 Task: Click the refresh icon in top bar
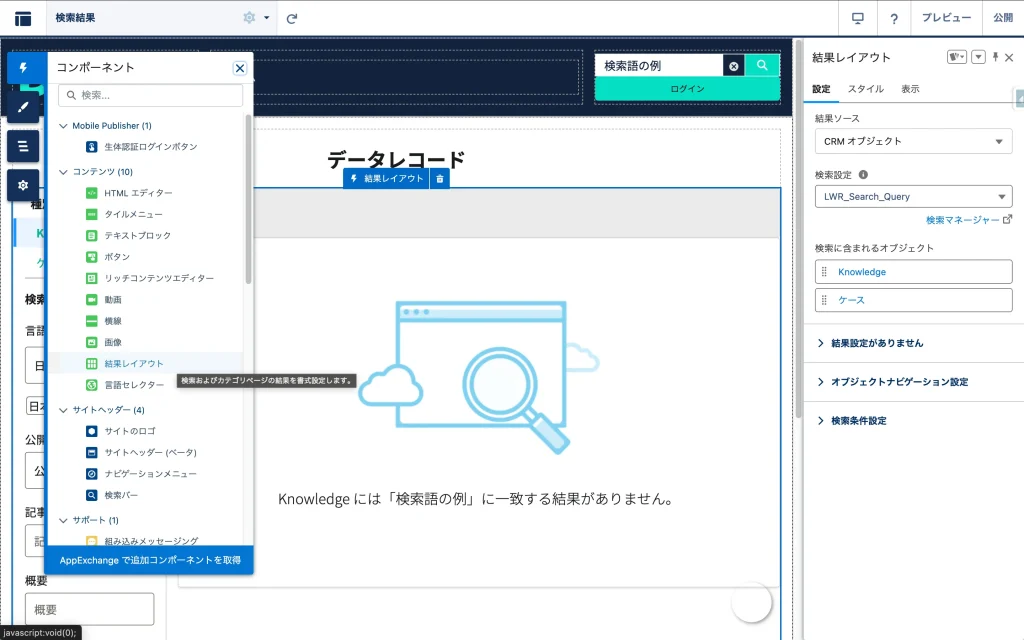(x=292, y=18)
